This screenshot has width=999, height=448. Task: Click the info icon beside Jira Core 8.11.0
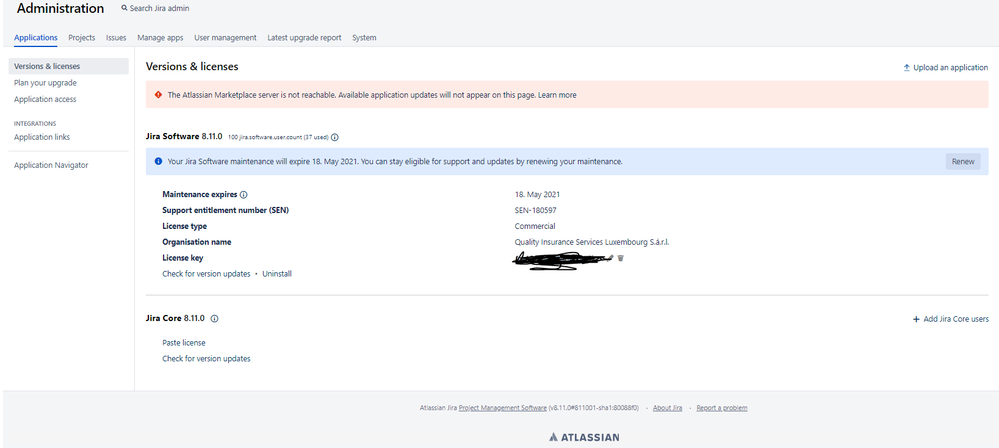point(215,318)
